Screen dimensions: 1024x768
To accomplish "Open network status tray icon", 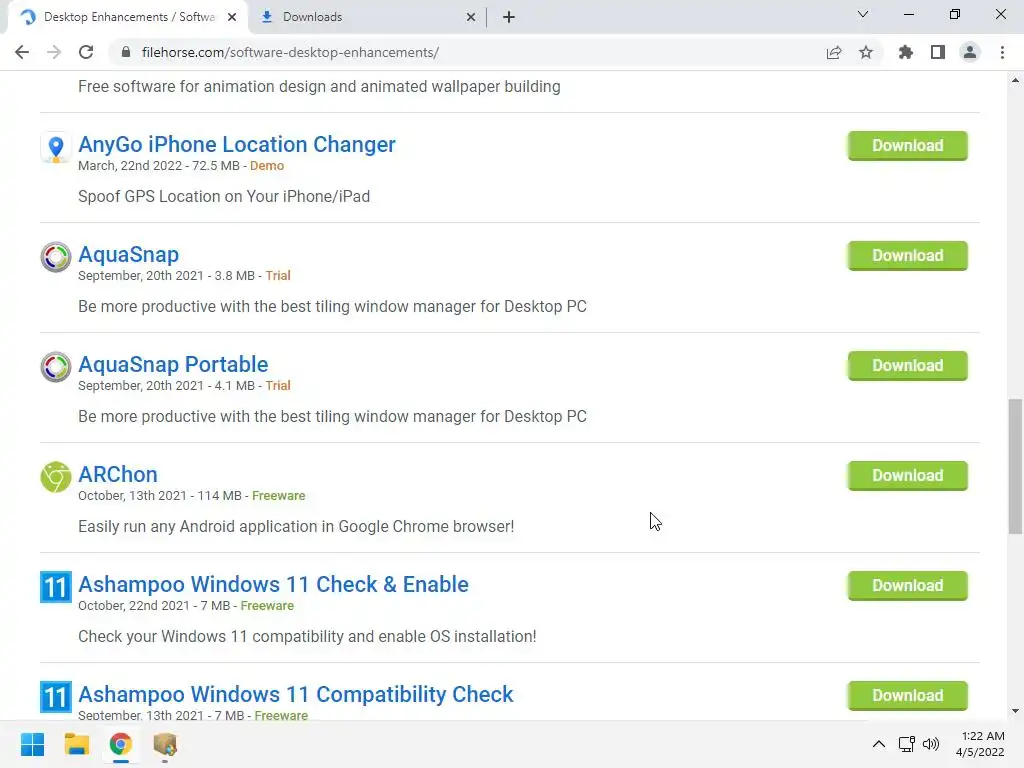I will click(906, 744).
